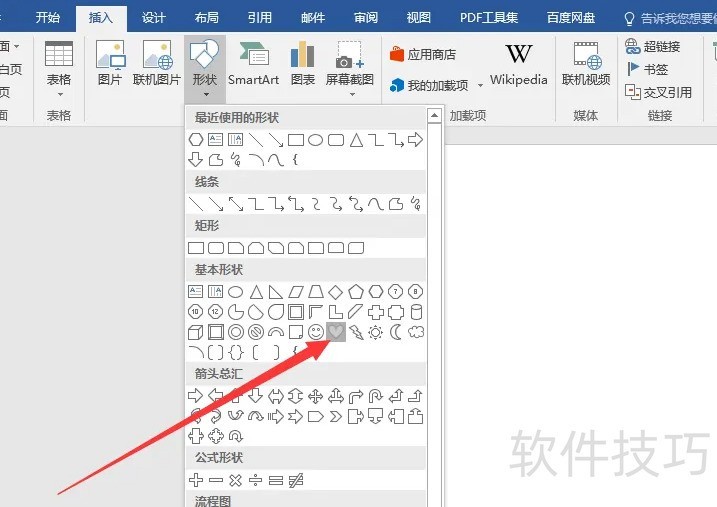Choose the not-equal sign shape

tap(296, 480)
